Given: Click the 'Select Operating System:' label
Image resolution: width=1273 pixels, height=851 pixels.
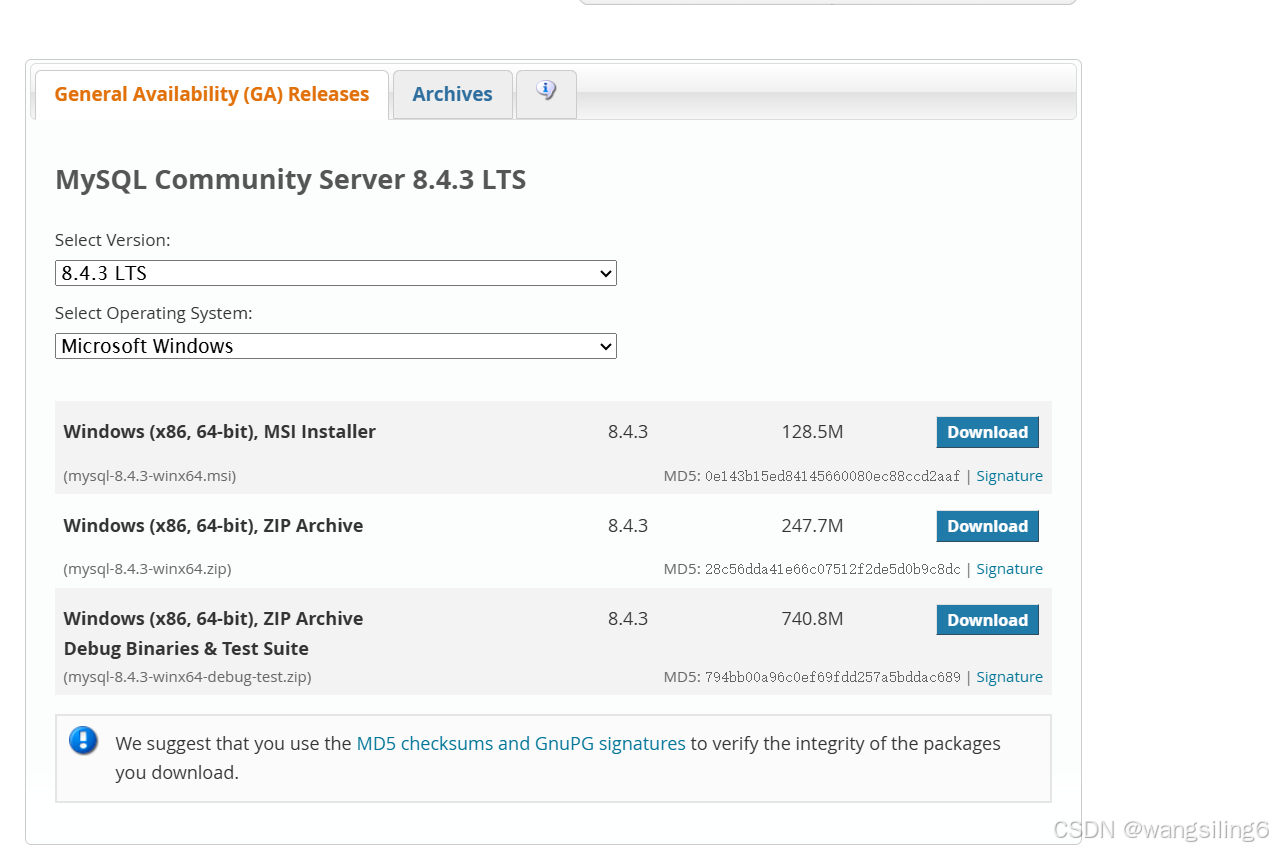Looking at the screenshot, I should pos(154,313).
